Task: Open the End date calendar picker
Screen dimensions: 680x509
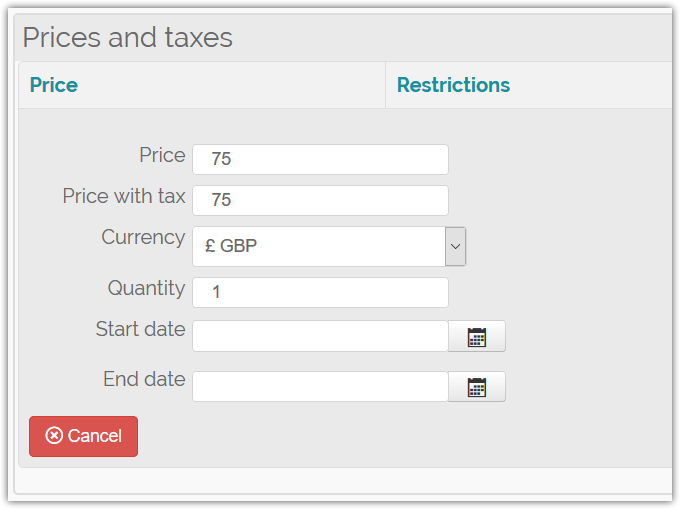Action: click(x=477, y=387)
